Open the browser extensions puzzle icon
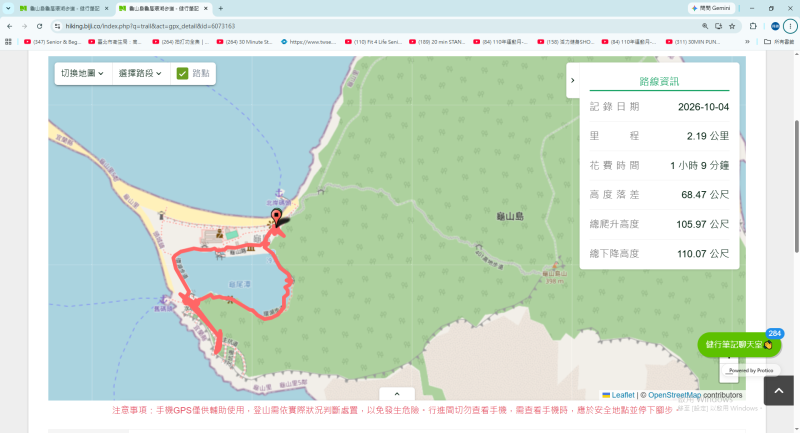This screenshot has width=800, height=433. (x=753, y=26)
